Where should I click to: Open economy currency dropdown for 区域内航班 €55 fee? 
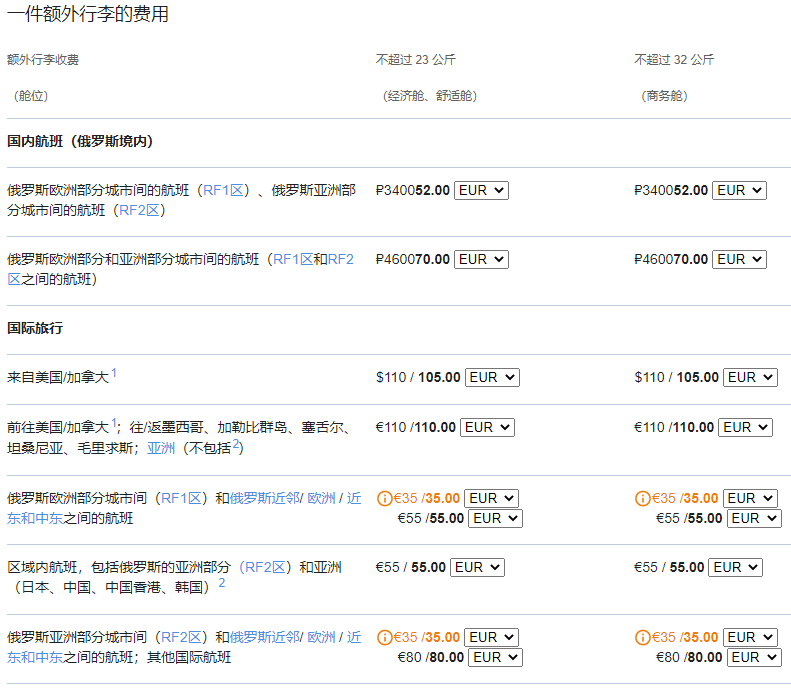477,567
